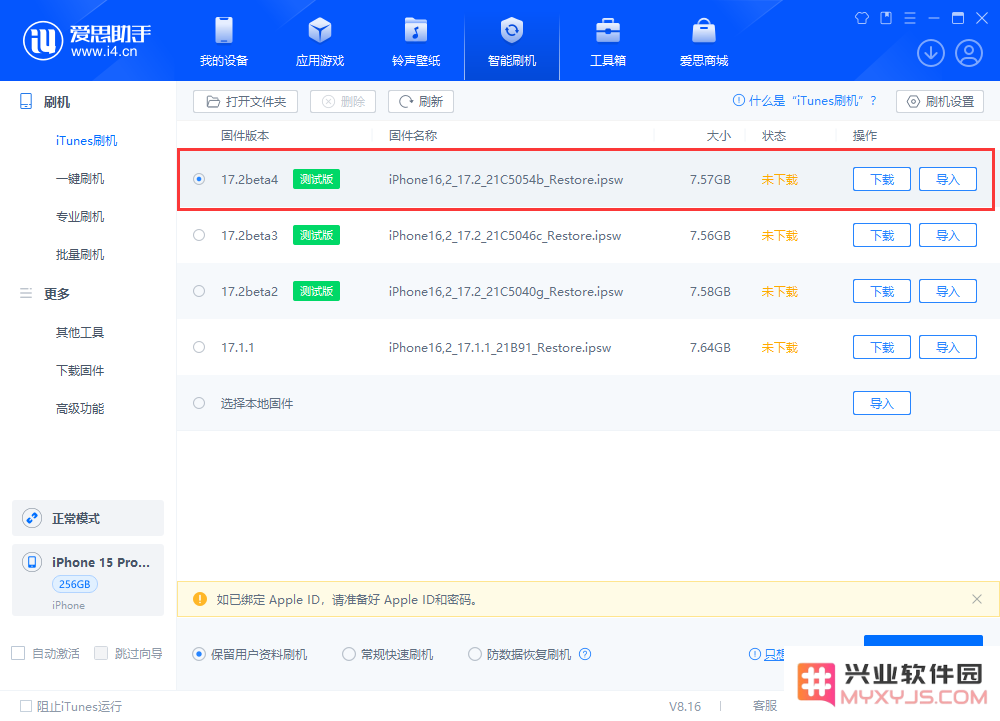
Task: Import 17.2beta2 firmware file
Action: point(948,291)
